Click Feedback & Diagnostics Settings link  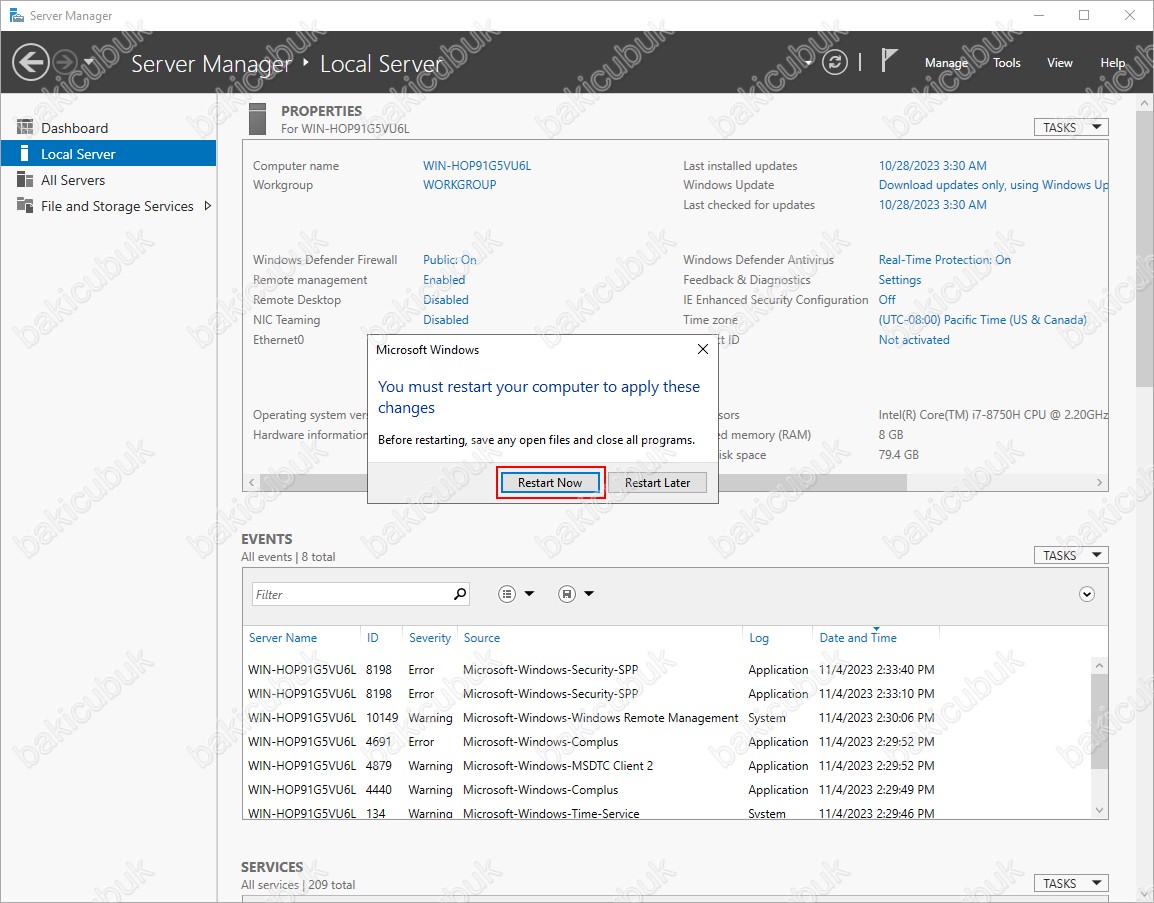click(x=899, y=280)
